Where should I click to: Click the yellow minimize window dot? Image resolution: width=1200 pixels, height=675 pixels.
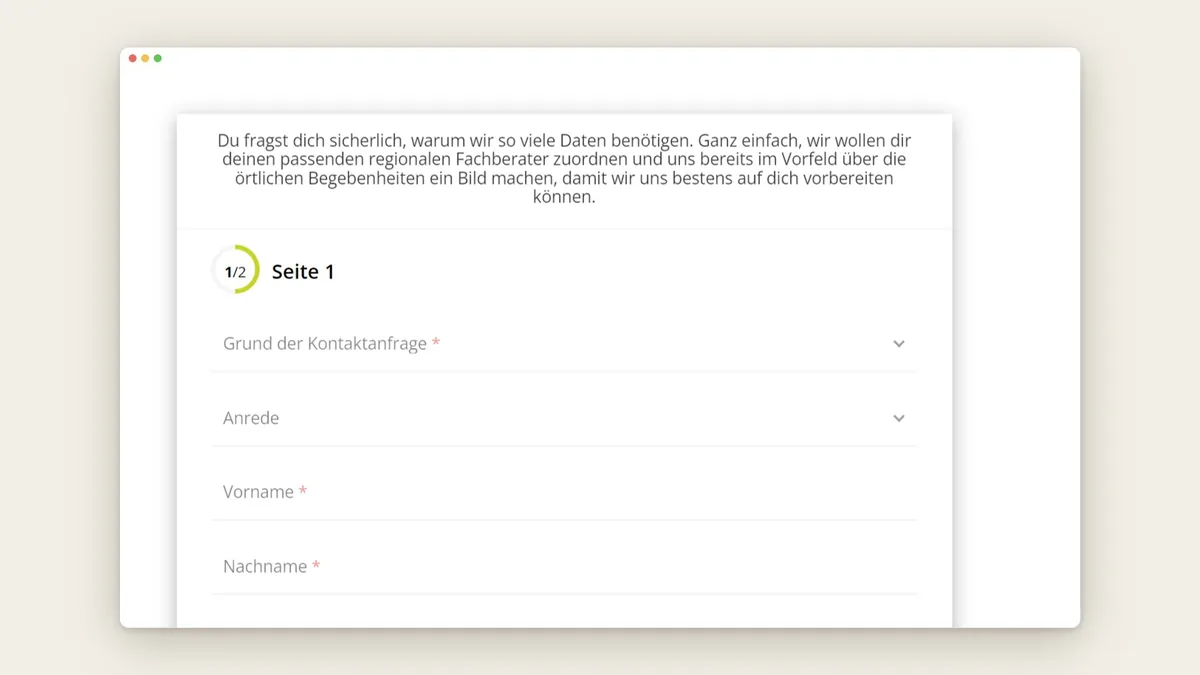pyautogui.click(x=145, y=58)
